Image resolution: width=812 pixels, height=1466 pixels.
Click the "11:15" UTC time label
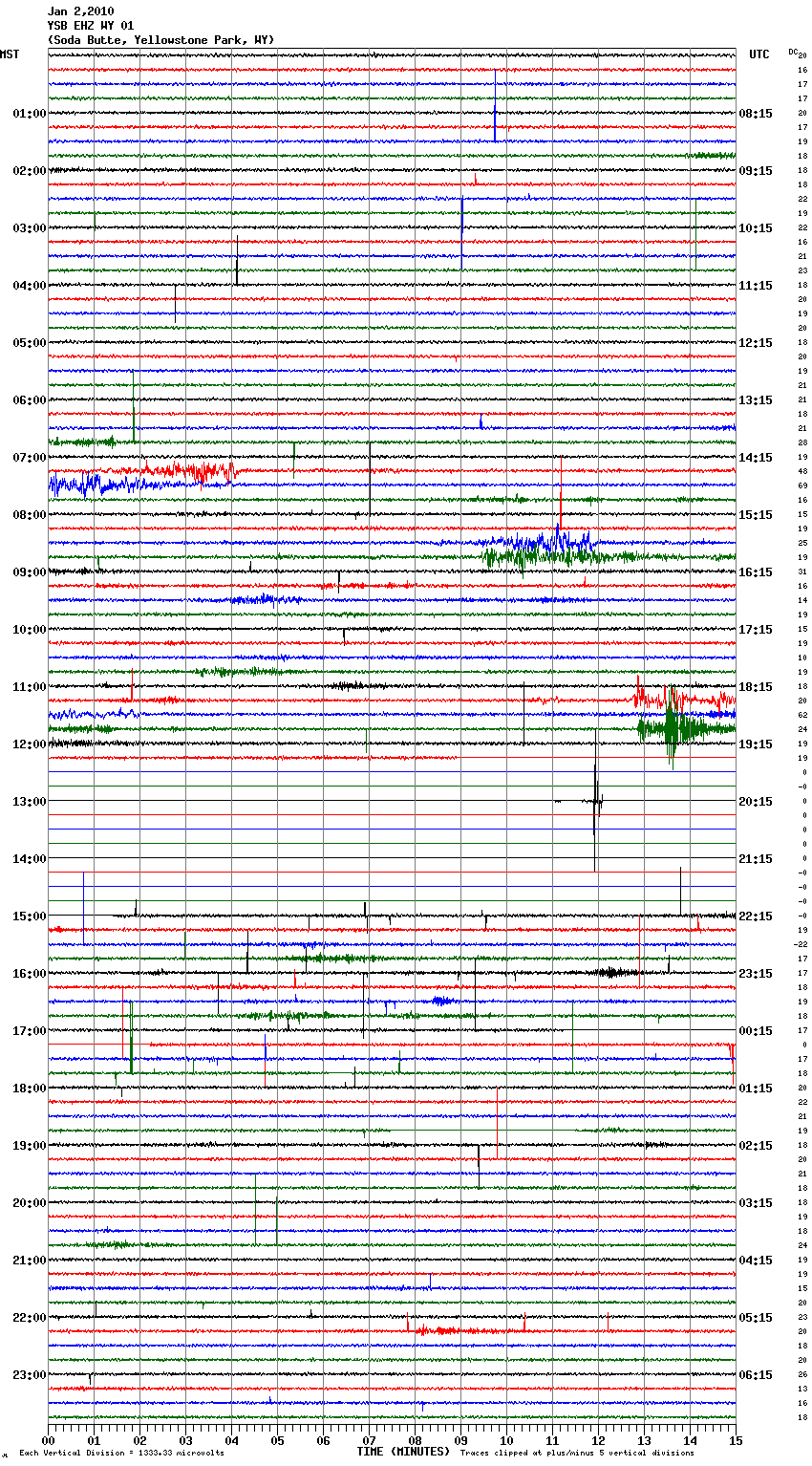(x=756, y=286)
